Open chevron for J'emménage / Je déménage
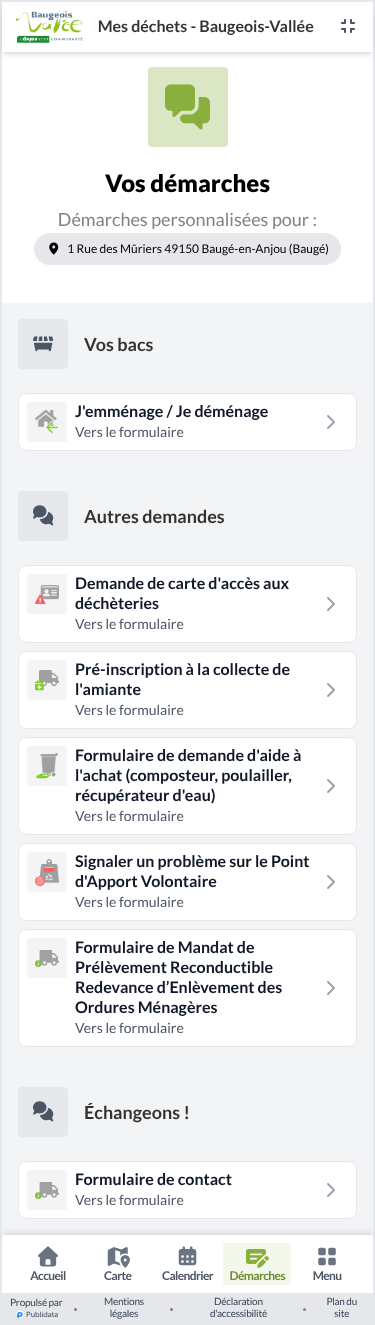Screen dimensions: 375x1325 coord(331,422)
